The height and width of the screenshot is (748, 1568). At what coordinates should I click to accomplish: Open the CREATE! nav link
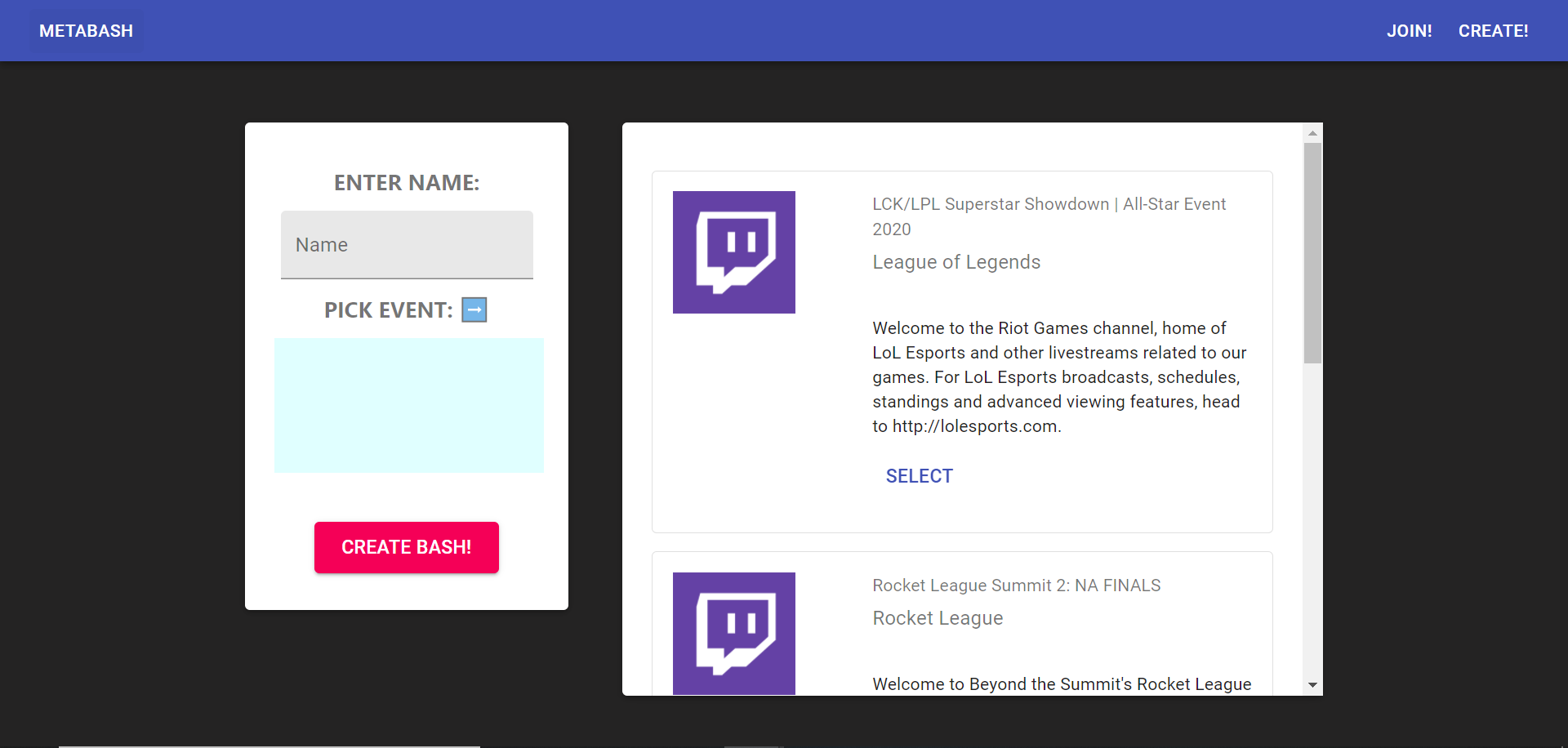tap(1493, 31)
